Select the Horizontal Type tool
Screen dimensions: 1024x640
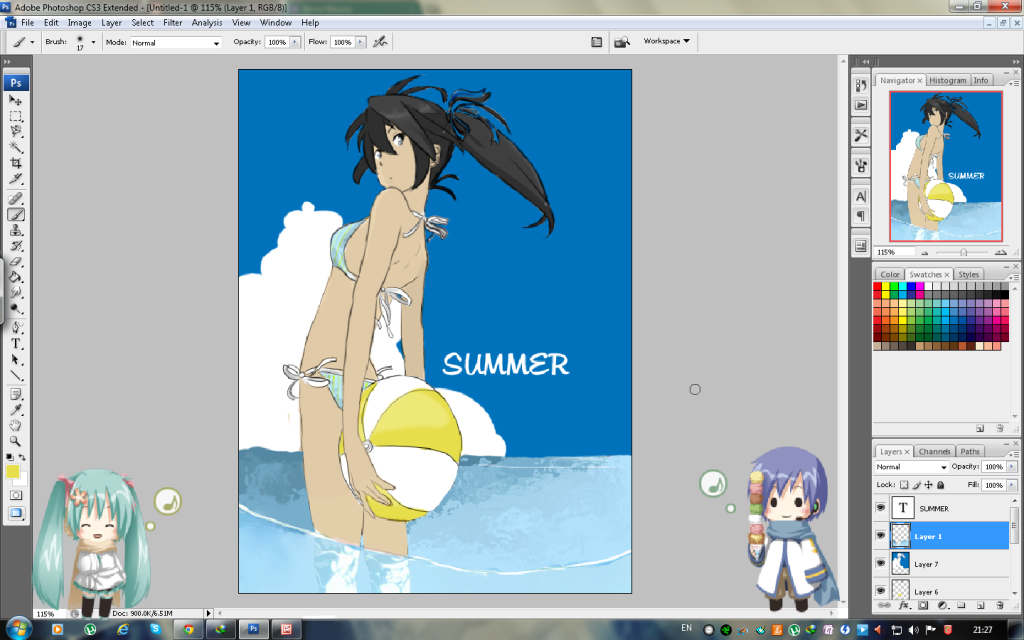(16, 344)
